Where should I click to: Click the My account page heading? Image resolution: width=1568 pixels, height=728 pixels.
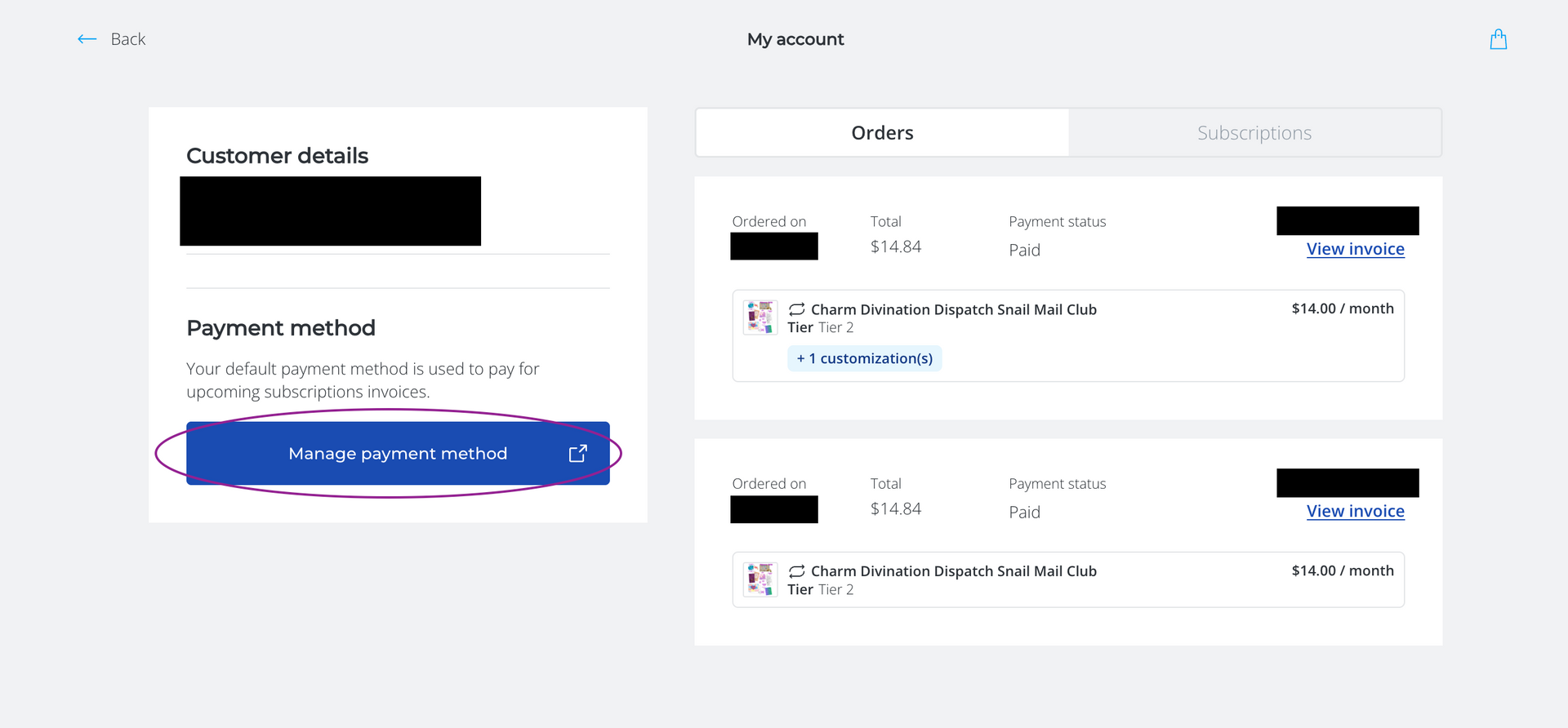(795, 39)
